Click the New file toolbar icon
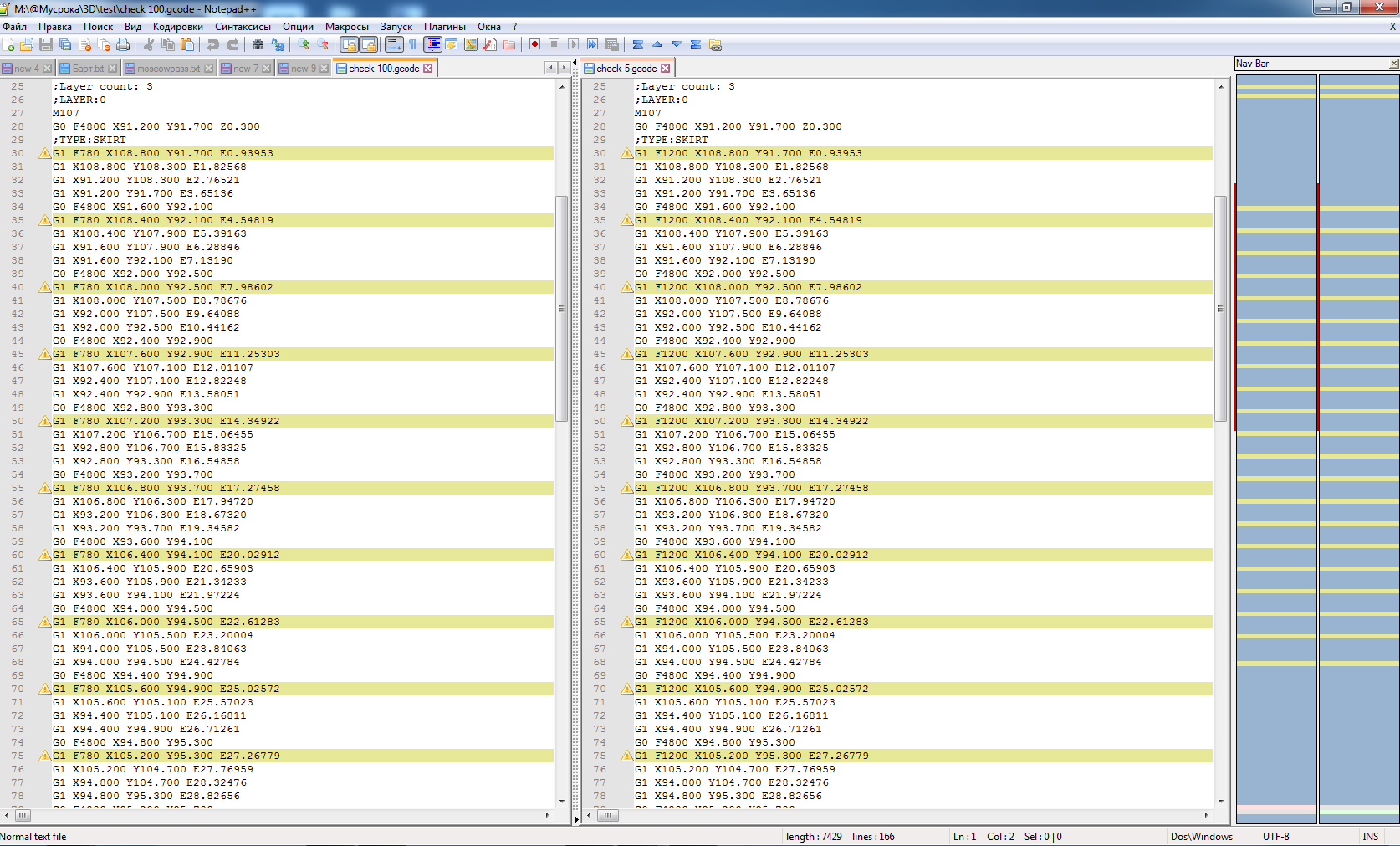Screen dimensions: 1400x846 click(x=8, y=45)
